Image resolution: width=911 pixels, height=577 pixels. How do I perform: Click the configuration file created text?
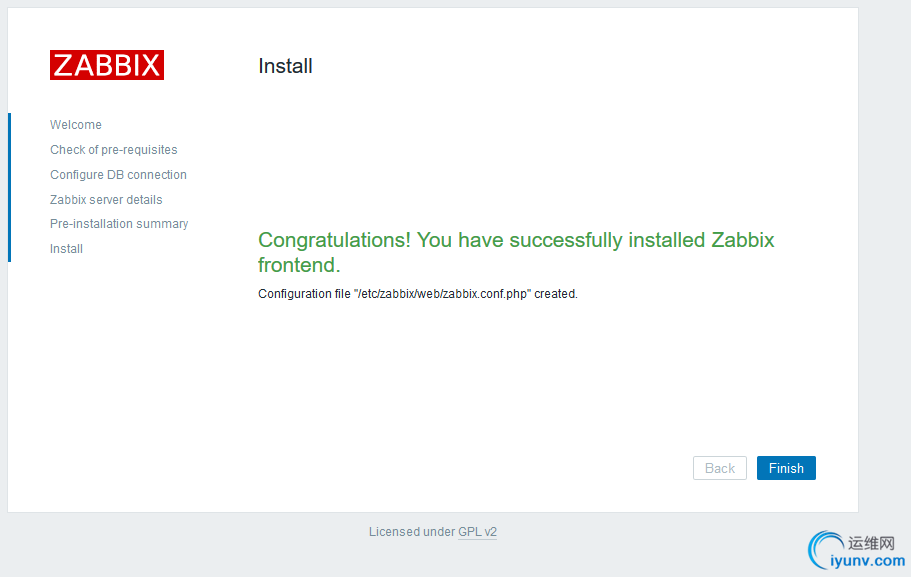(x=418, y=294)
